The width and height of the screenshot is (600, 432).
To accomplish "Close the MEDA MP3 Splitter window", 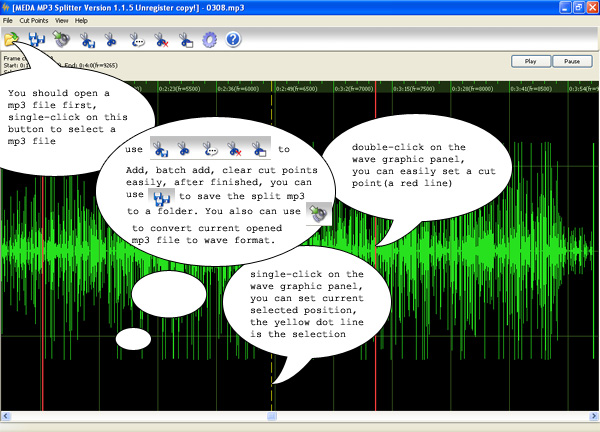I will click(592, 7).
